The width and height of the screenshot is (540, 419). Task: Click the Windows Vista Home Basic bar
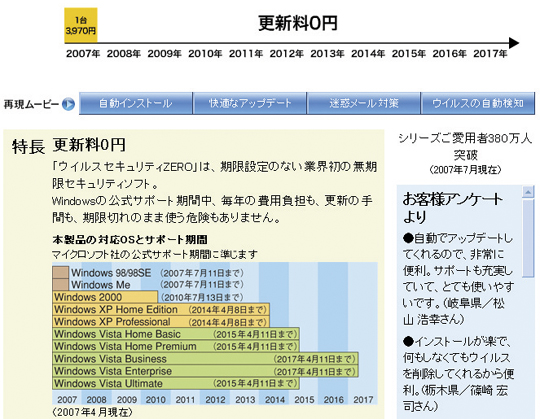(x=176, y=334)
